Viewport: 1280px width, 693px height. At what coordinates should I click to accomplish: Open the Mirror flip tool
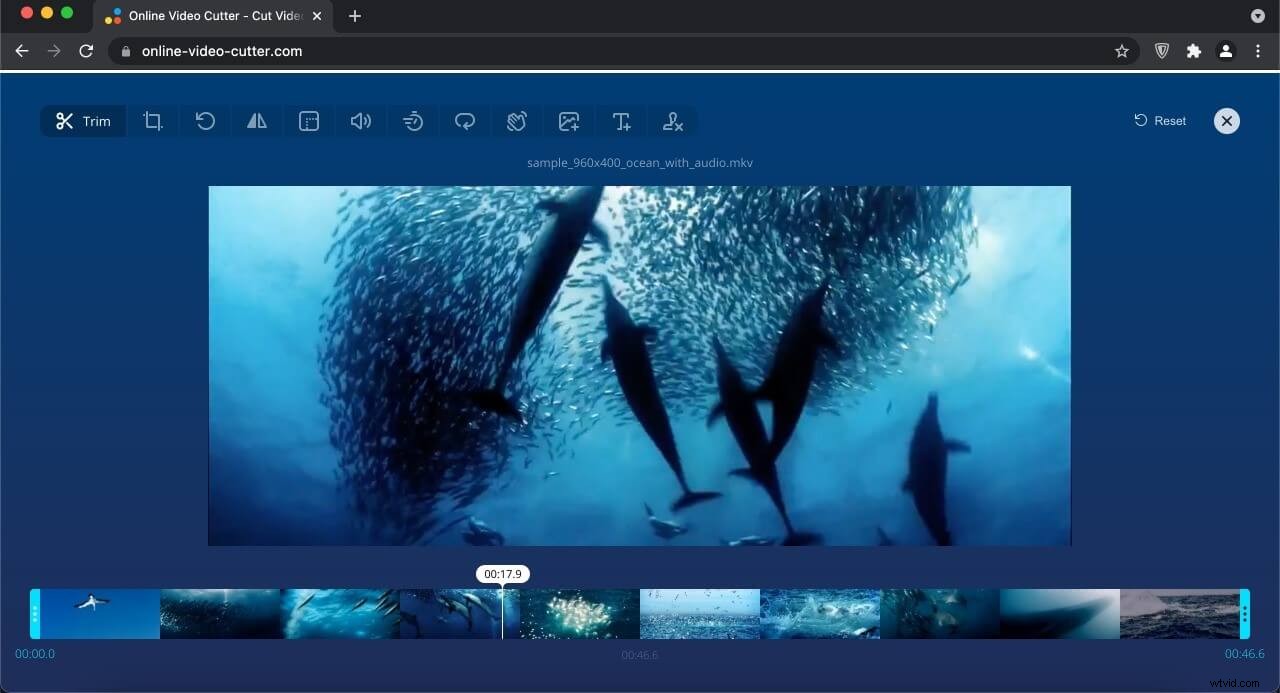[257, 121]
